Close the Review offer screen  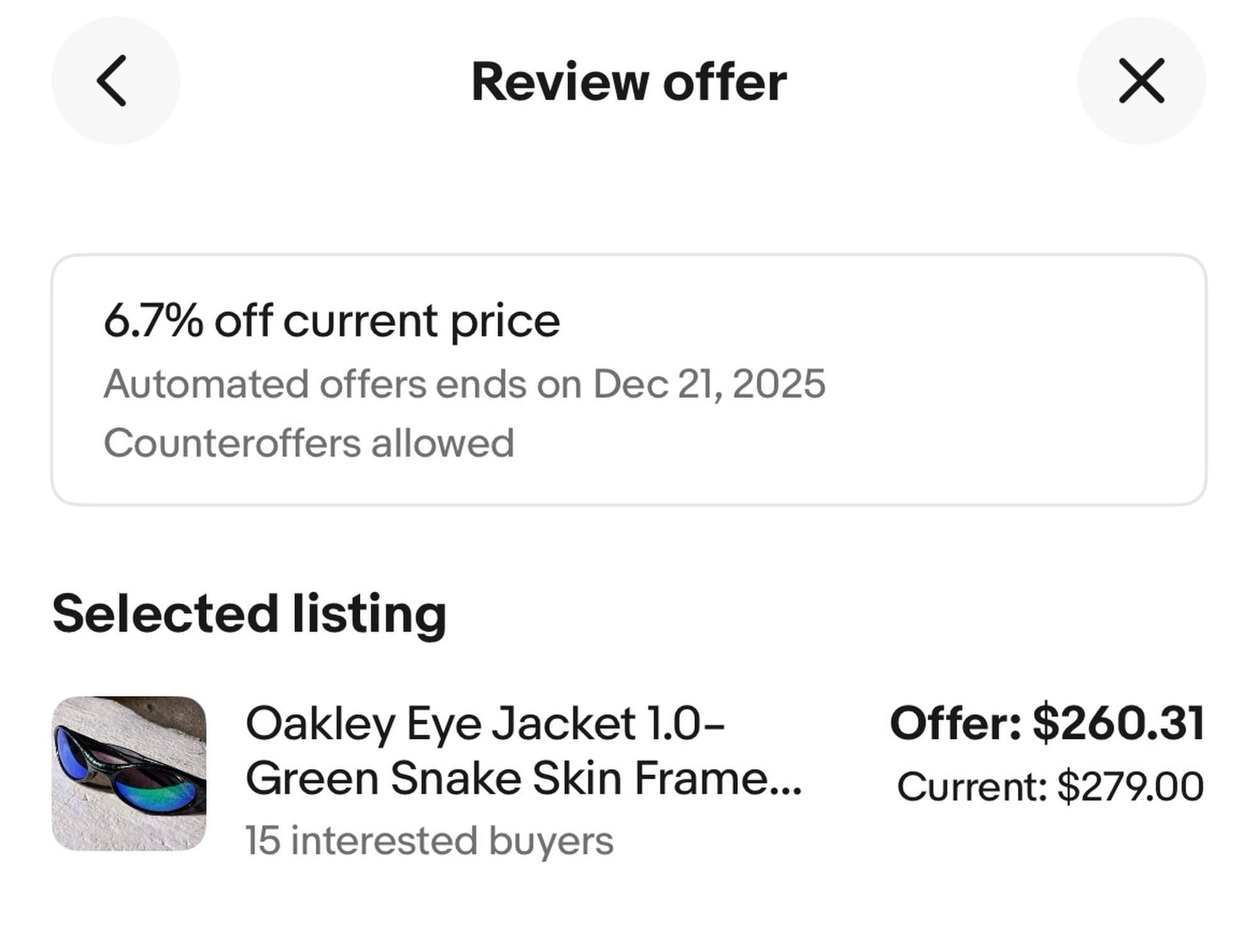point(1141,81)
